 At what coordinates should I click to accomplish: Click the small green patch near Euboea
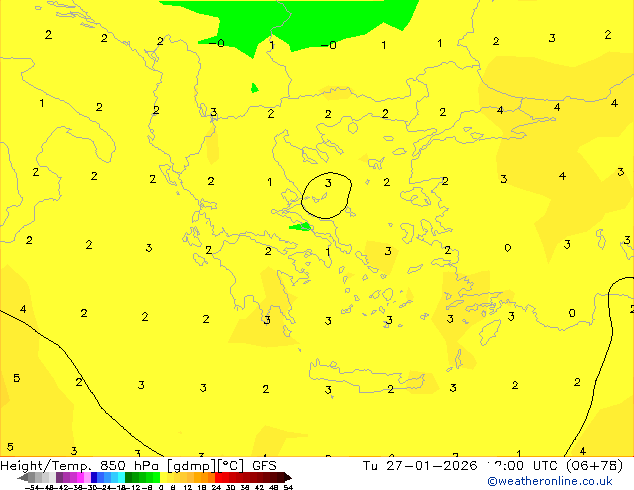click(x=301, y=227)
